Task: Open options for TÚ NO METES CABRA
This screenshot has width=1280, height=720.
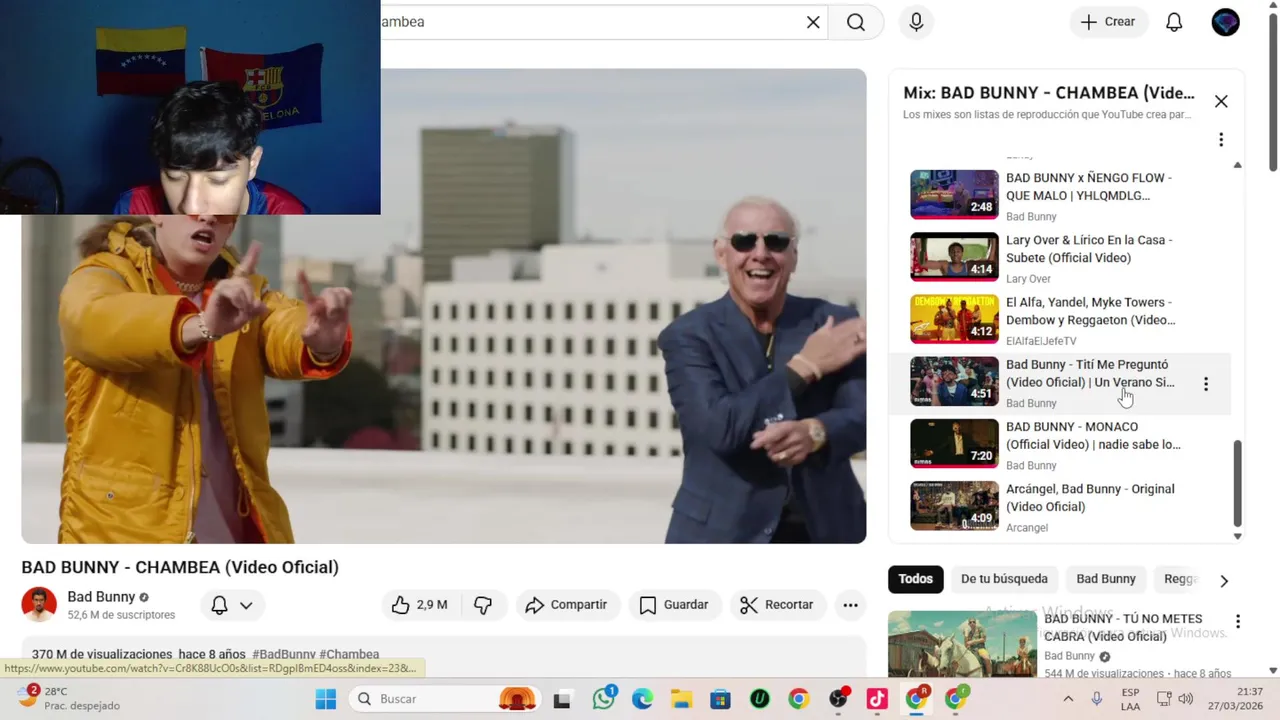Action: pos(1238,622)
